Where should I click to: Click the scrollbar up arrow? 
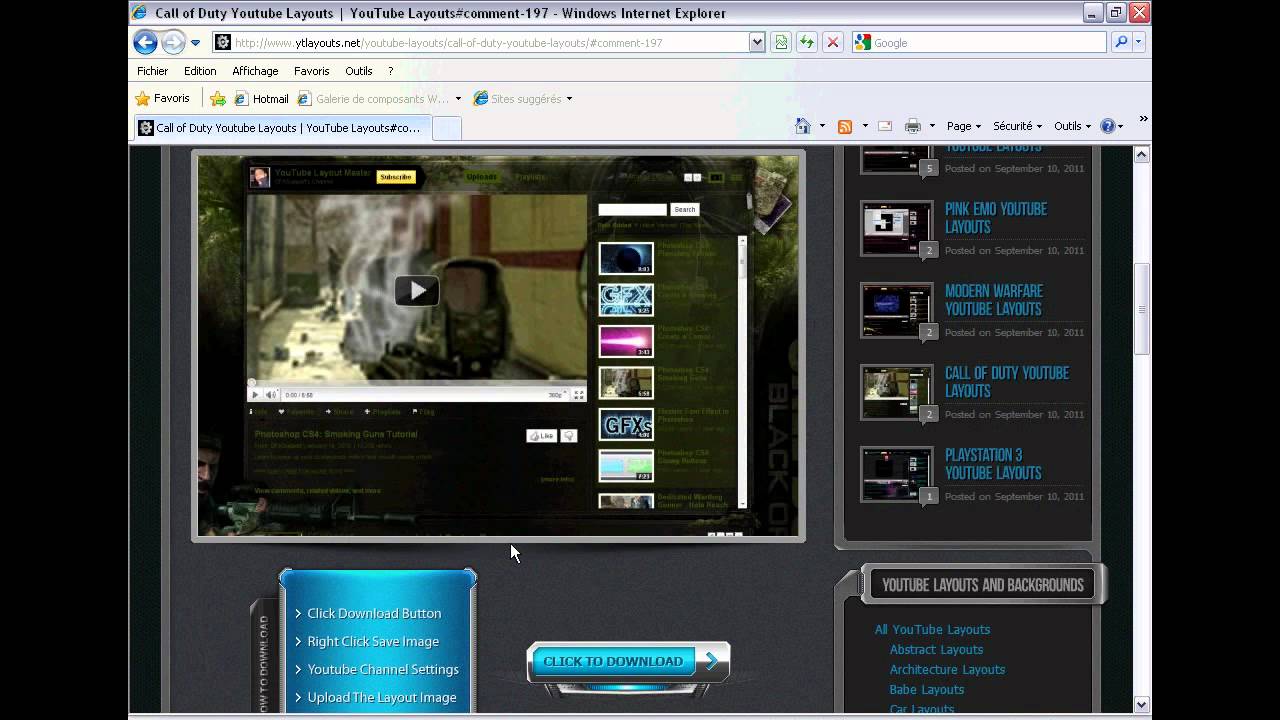pos(1142,154)
